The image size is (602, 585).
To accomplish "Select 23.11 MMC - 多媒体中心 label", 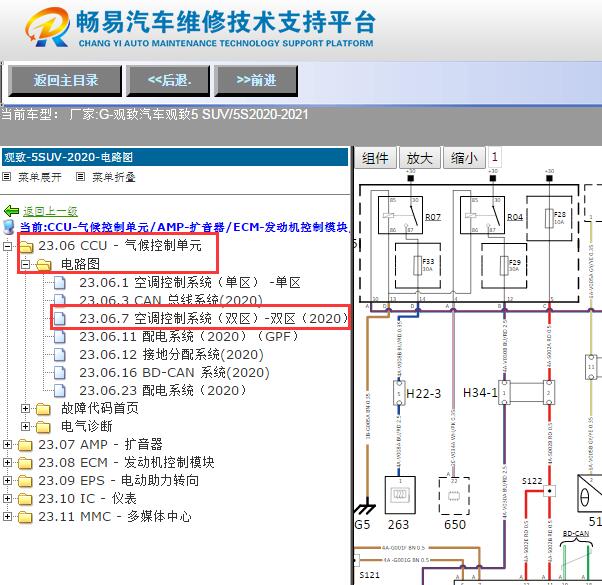I will click(115, 517).
